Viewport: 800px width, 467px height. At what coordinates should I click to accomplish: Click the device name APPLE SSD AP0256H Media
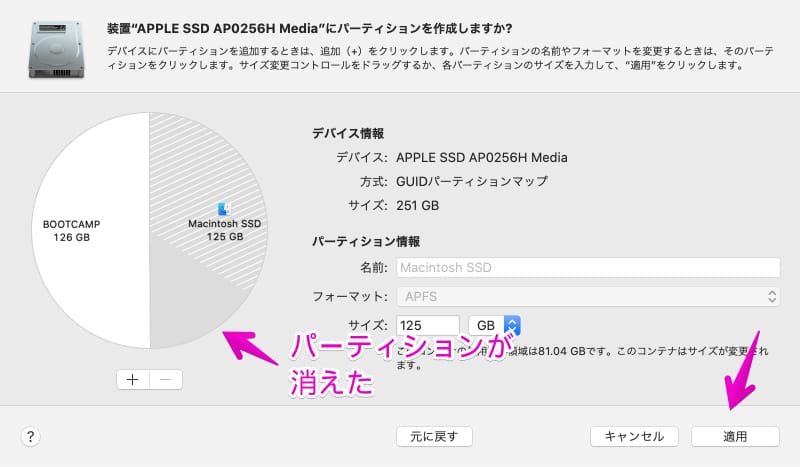point(482,158)
